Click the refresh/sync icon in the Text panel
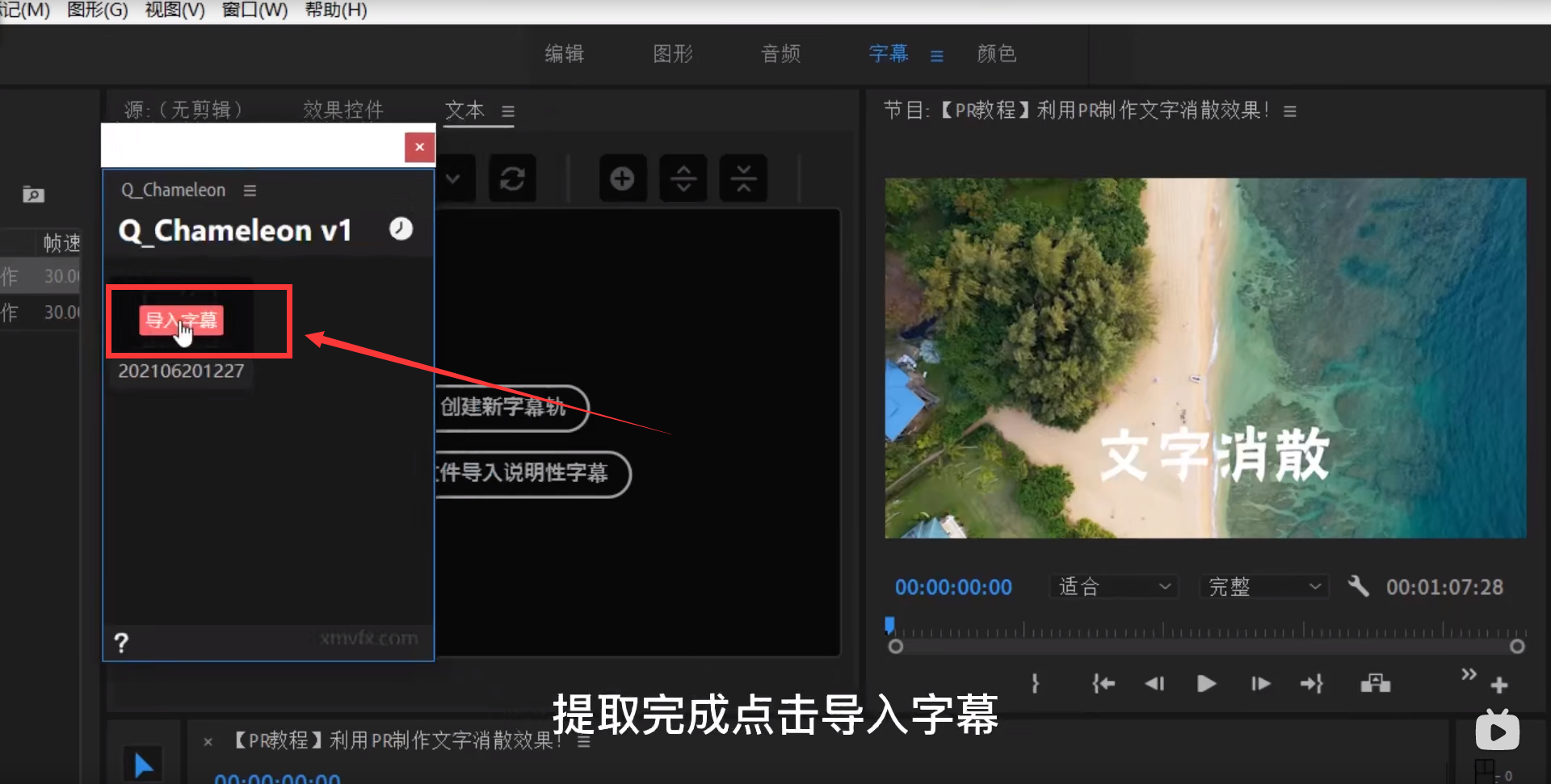 (512, 178)
